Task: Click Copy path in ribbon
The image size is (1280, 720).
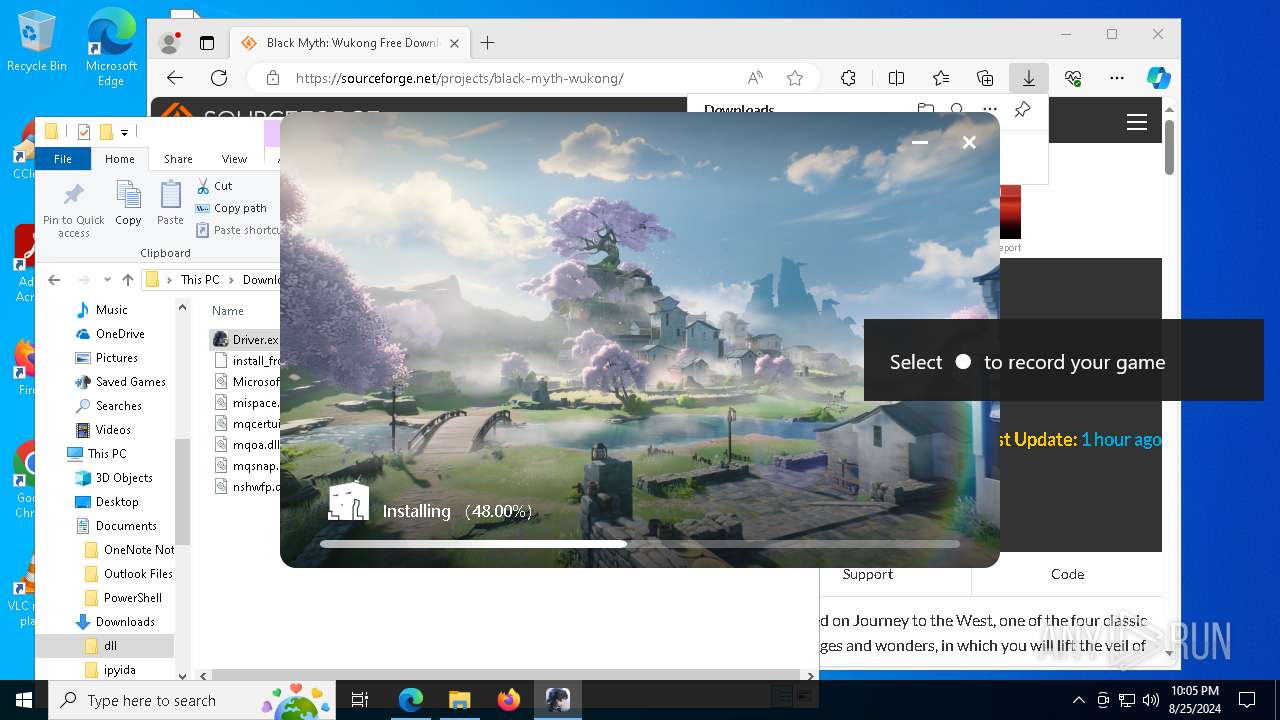Action: [x=231, y=208]
